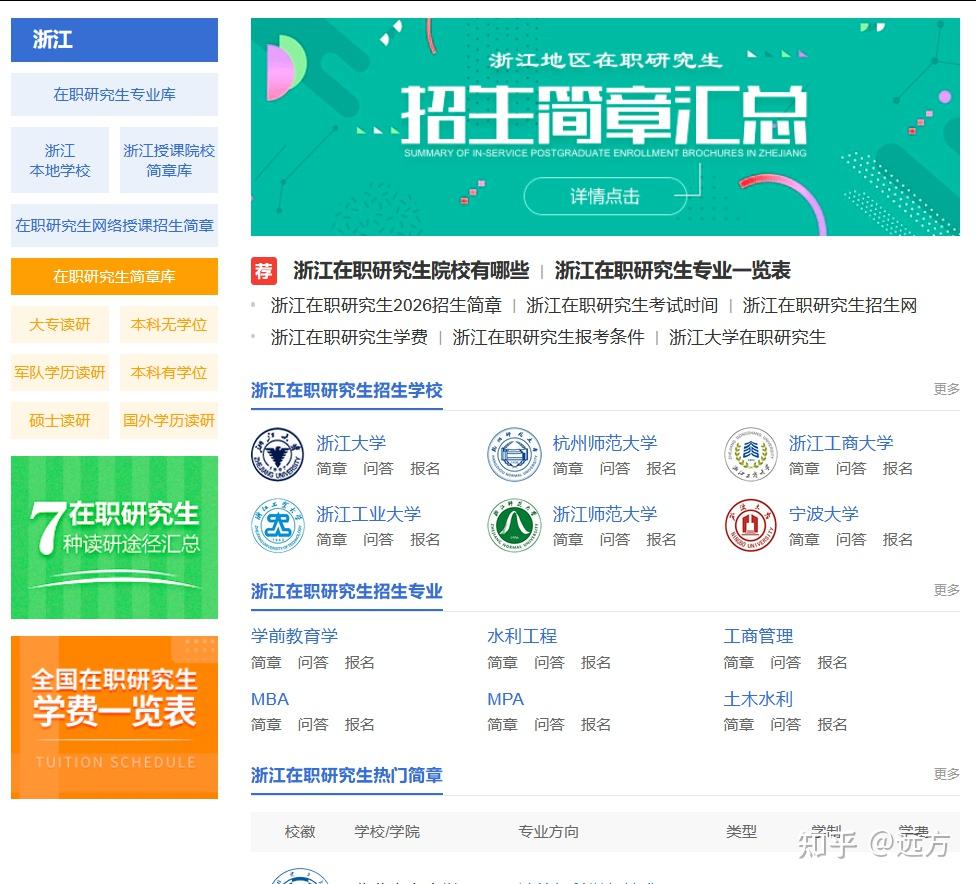Open 水利工程 major link
The image size is (976, 884).
522,636
